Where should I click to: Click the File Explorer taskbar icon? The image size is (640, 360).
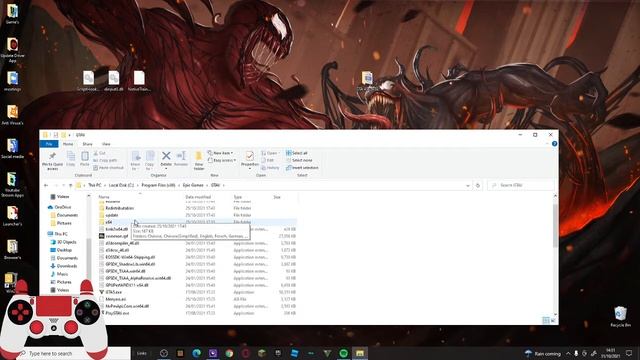(x=360, y=353)
